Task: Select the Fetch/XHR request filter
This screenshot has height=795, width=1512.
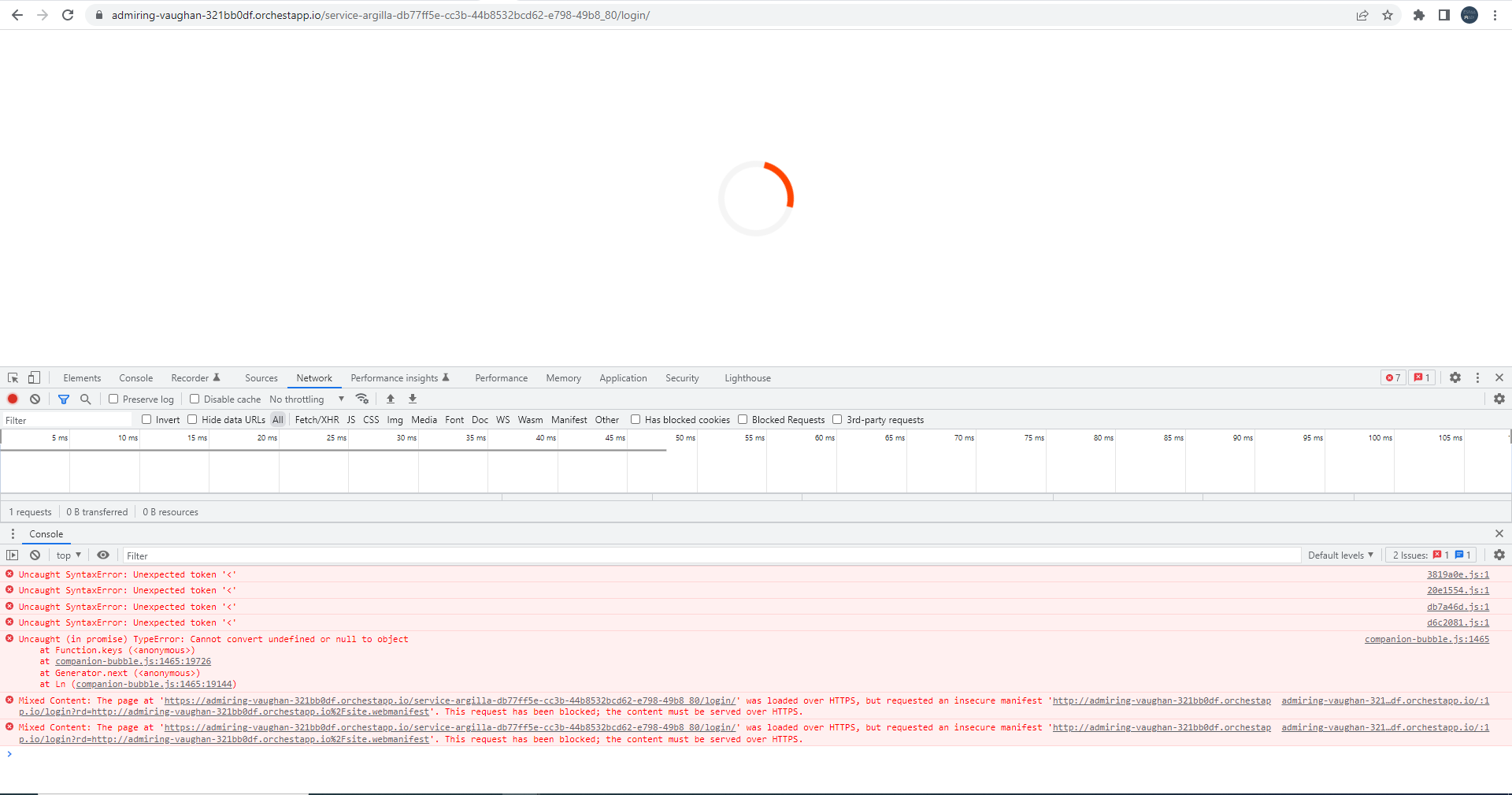Action: [x=317, y=419]
